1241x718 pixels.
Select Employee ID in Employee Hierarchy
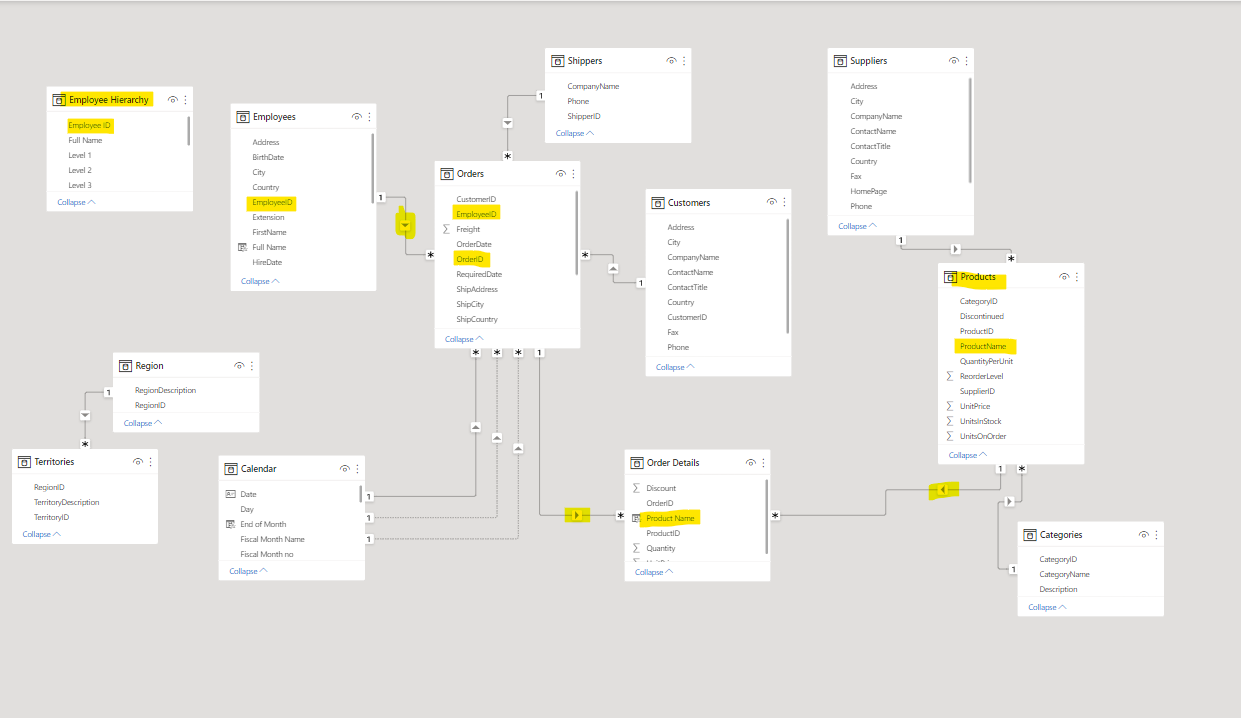click(x=90, y=125)
